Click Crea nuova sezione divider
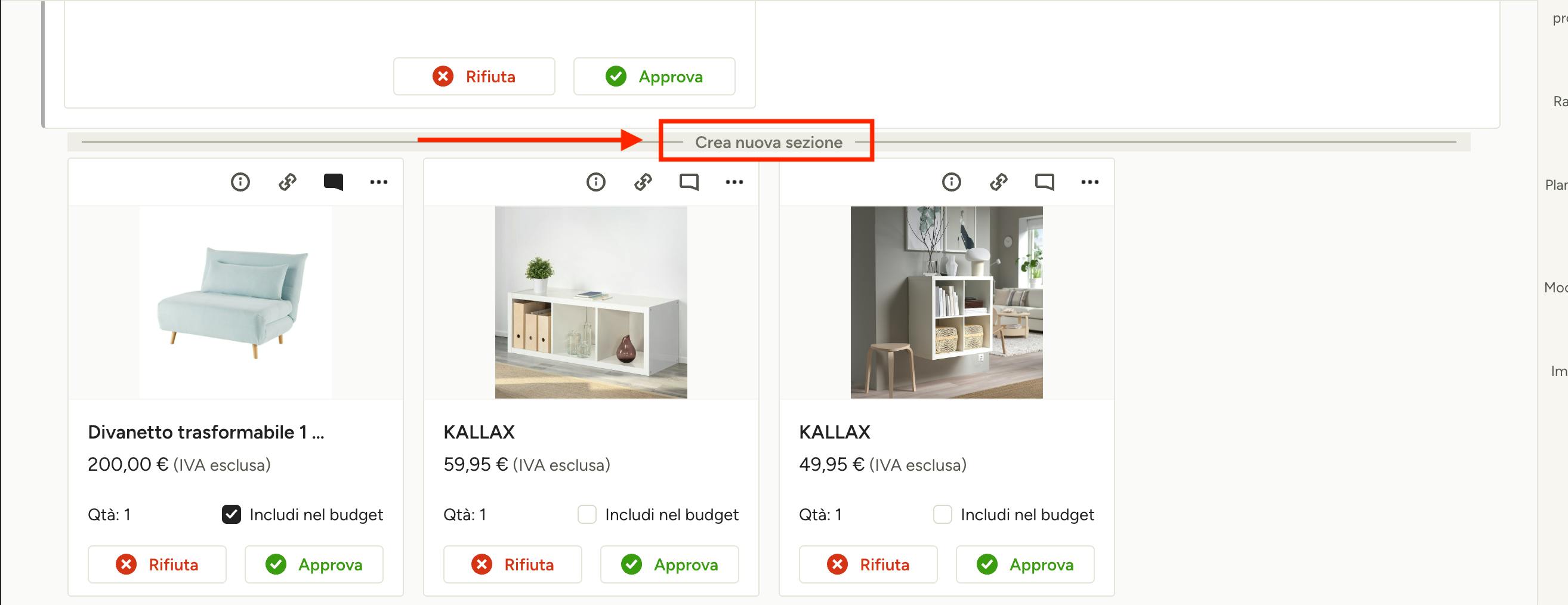The image size is (1568, 605). 768,143
